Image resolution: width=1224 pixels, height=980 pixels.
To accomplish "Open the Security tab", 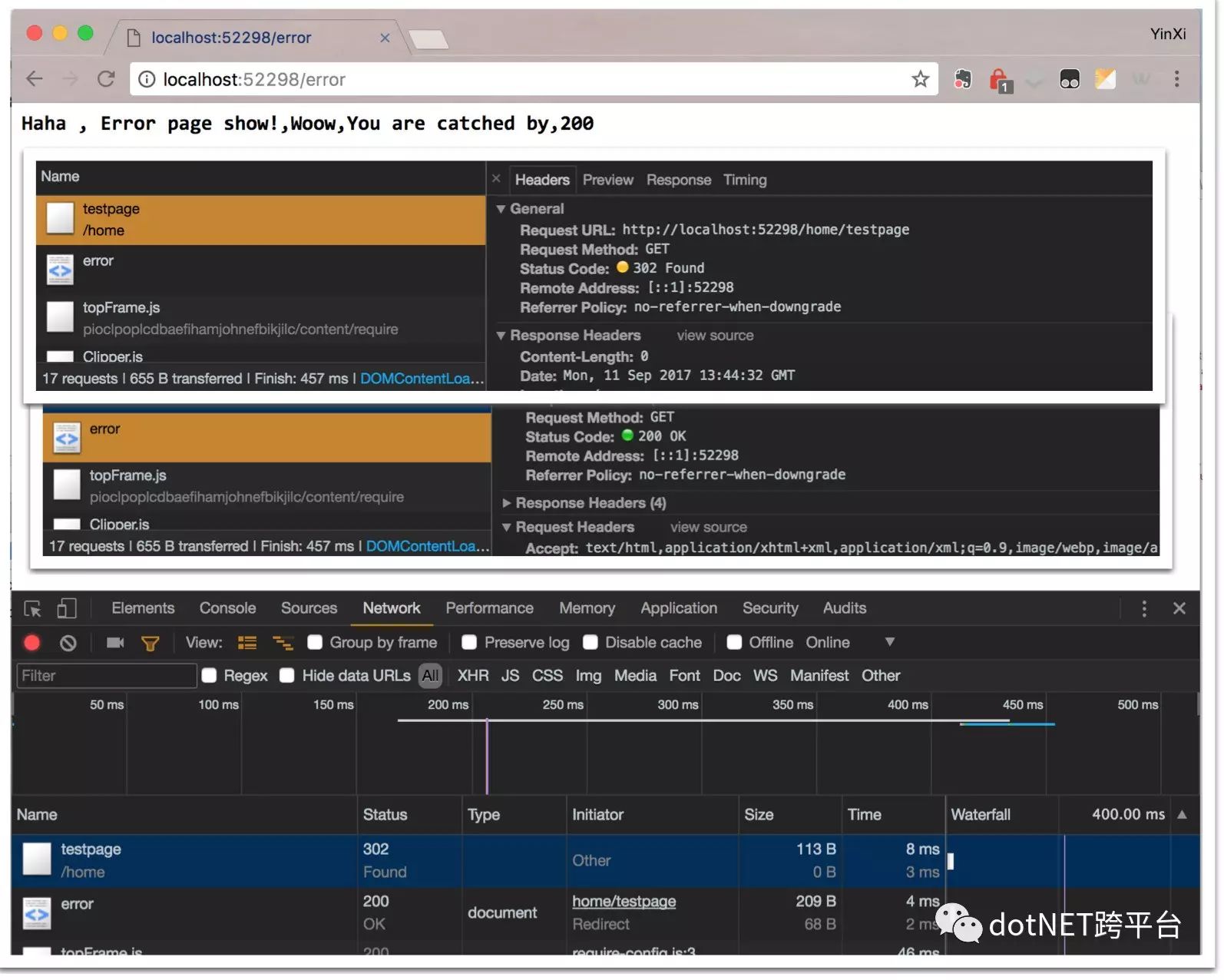I will [770, 608].
